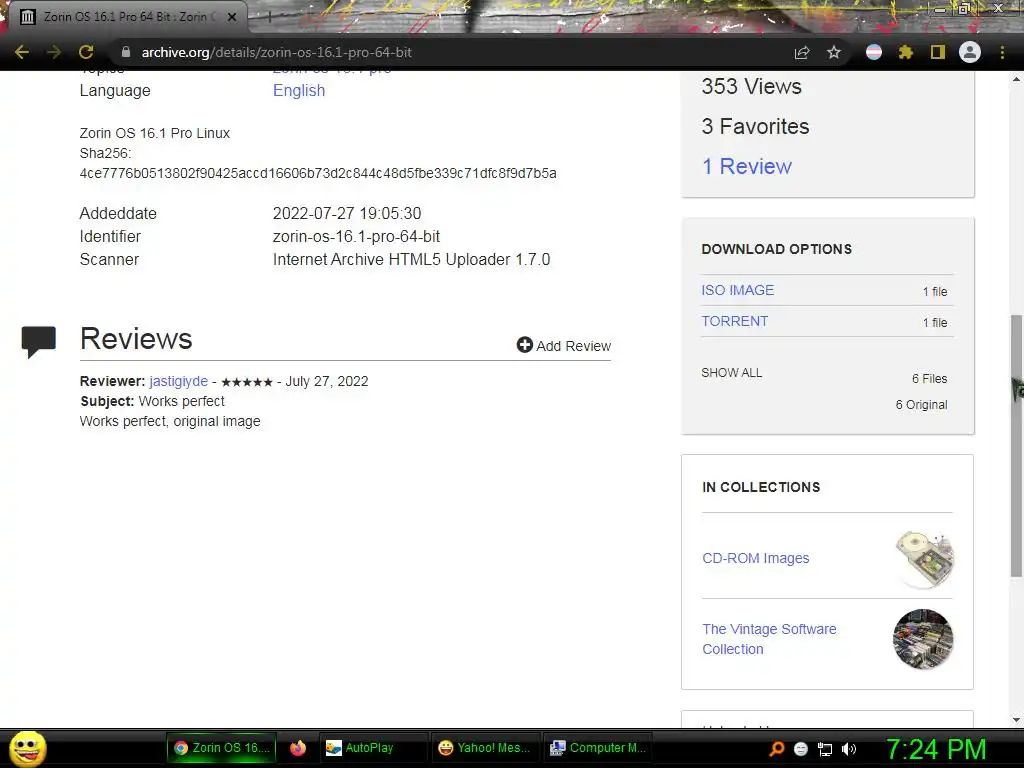Viewport: 1024px width, 768px height.
Task: Click the page vertical scrollbar thumb
Action: pyautogui.click(x=1016, y=445)
